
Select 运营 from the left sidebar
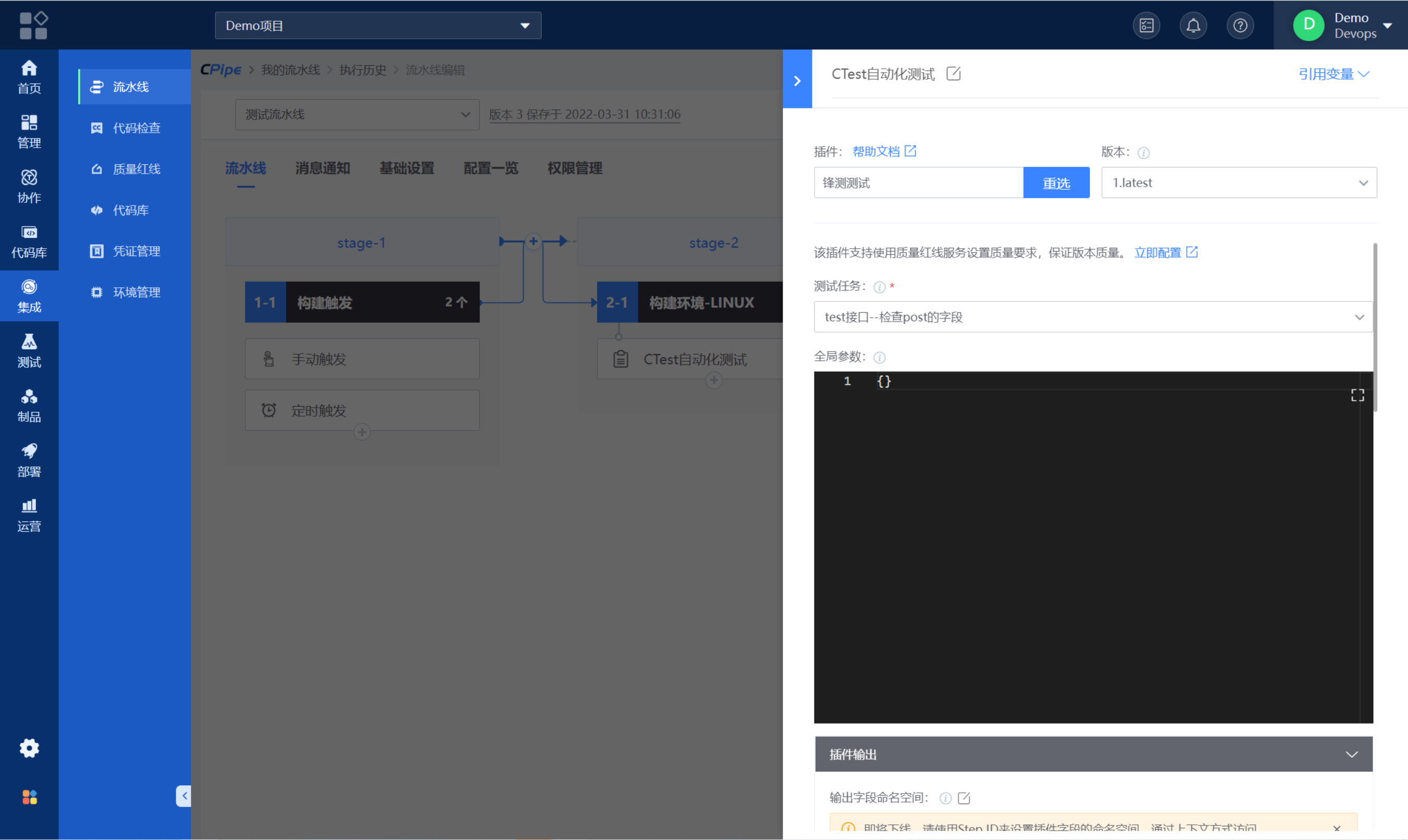(x=29, y=515)
